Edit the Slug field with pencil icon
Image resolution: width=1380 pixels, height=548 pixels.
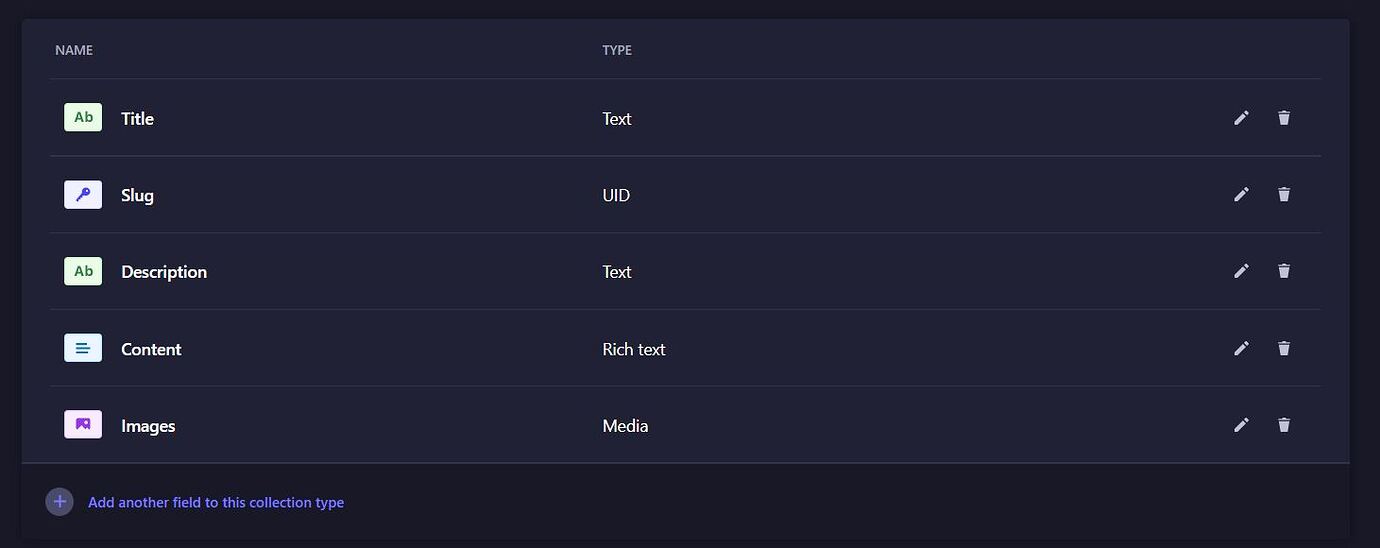pyautogui.click(x=1241, y=194)
